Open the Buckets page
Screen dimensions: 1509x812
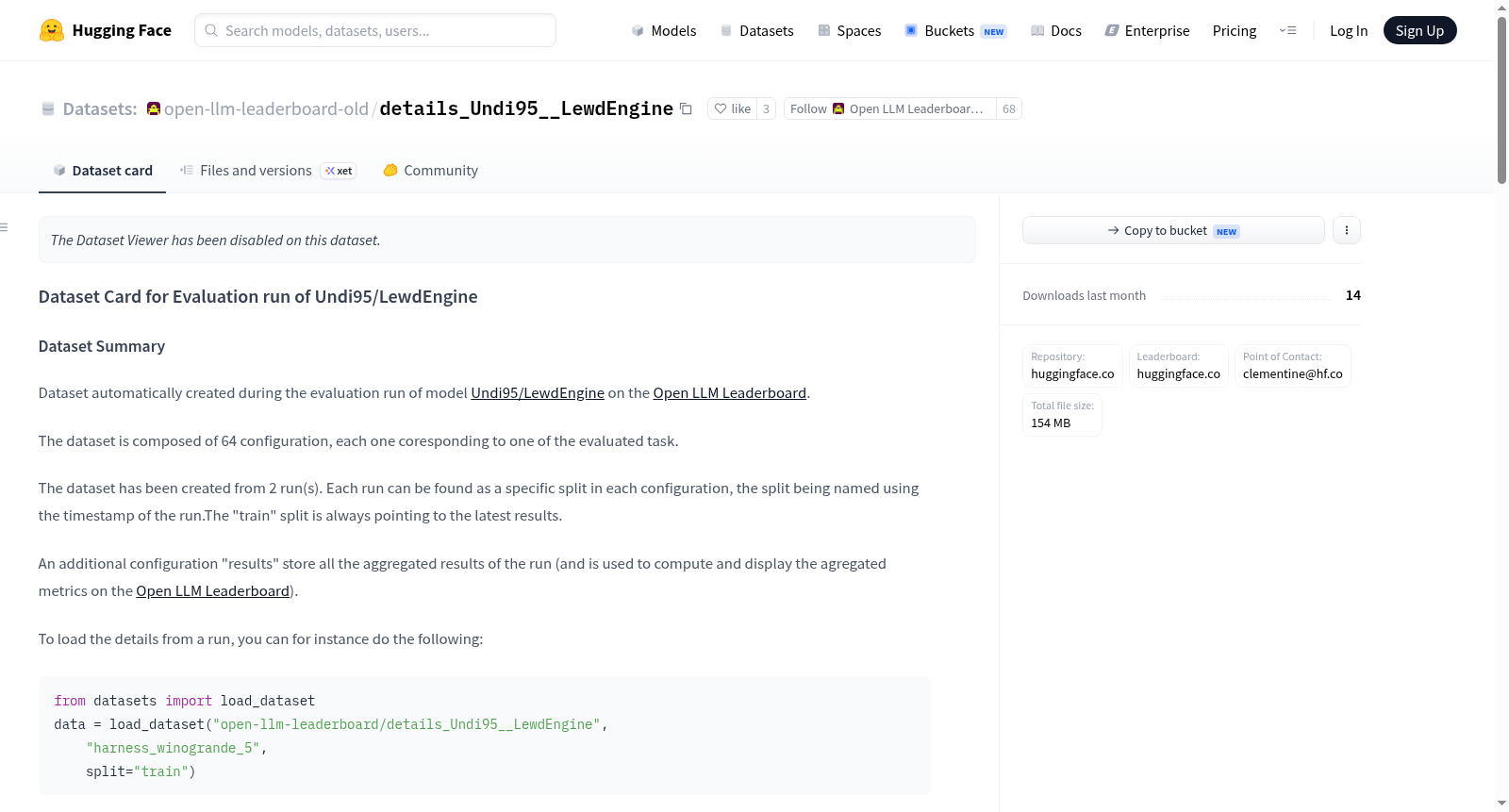[x=955, y=30]
